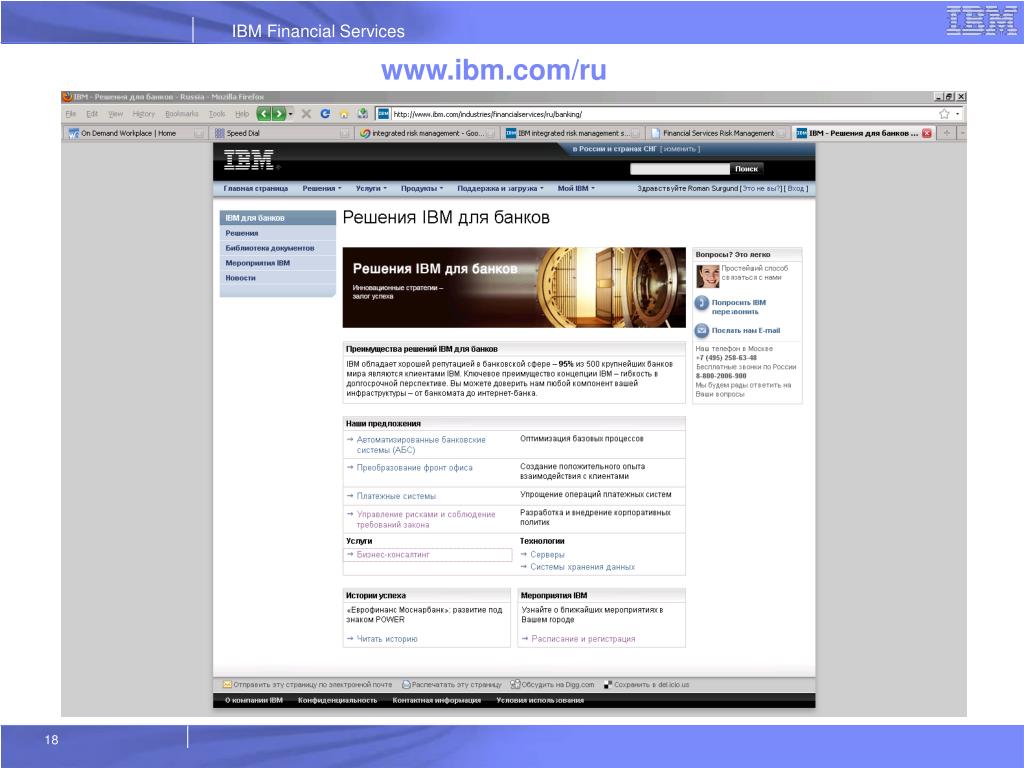Select IBM для банков in the sidebar
This screenshot has width=1024, height=768.
point(278,217)
